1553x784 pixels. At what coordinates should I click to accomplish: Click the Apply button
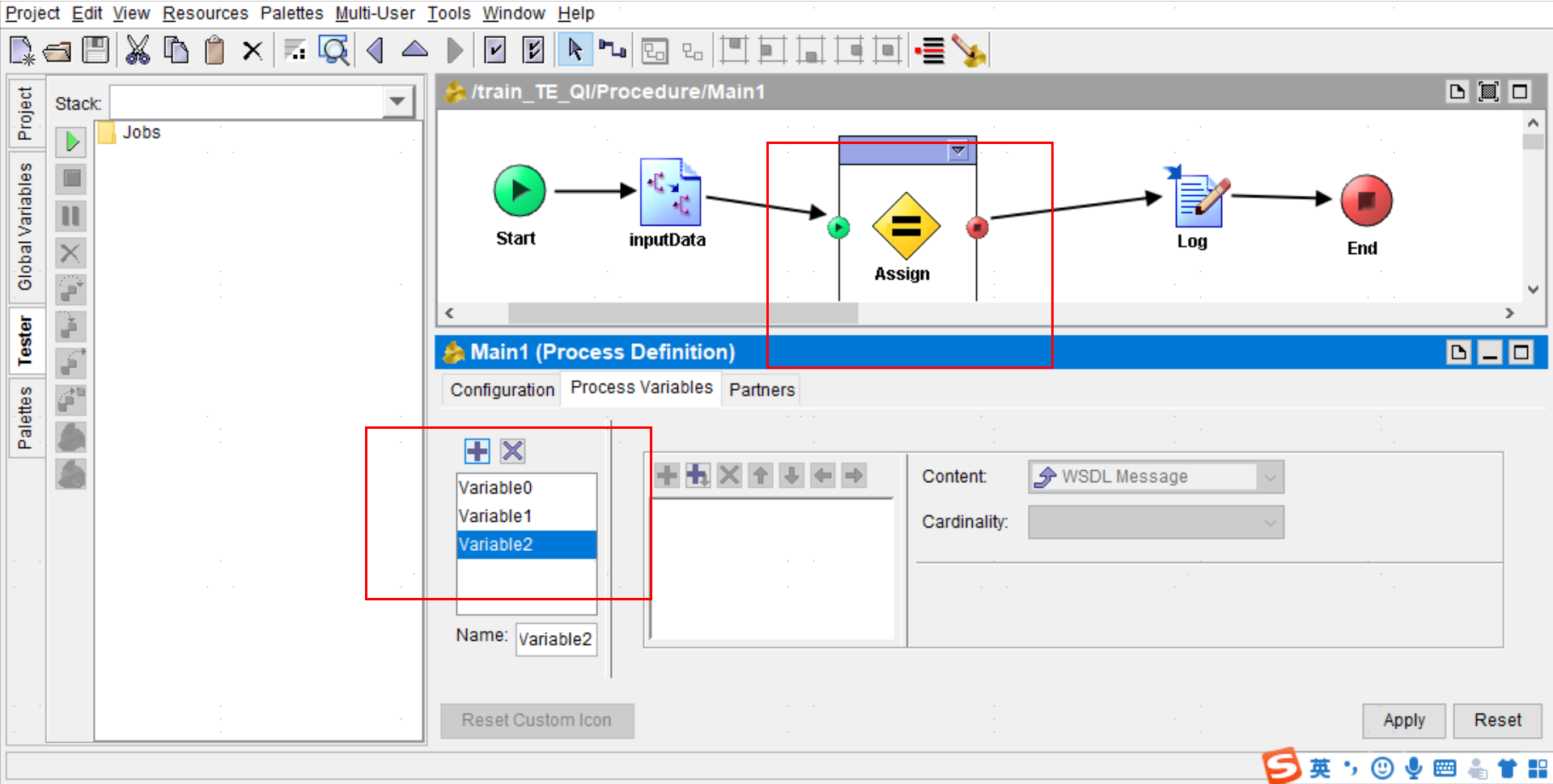1403,720
